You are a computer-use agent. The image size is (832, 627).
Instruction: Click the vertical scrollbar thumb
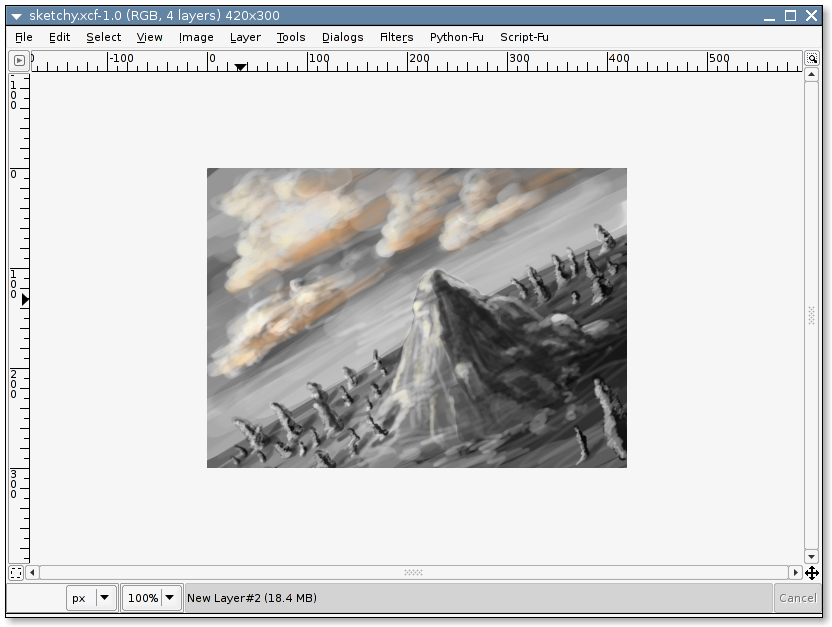pos(811,316)
